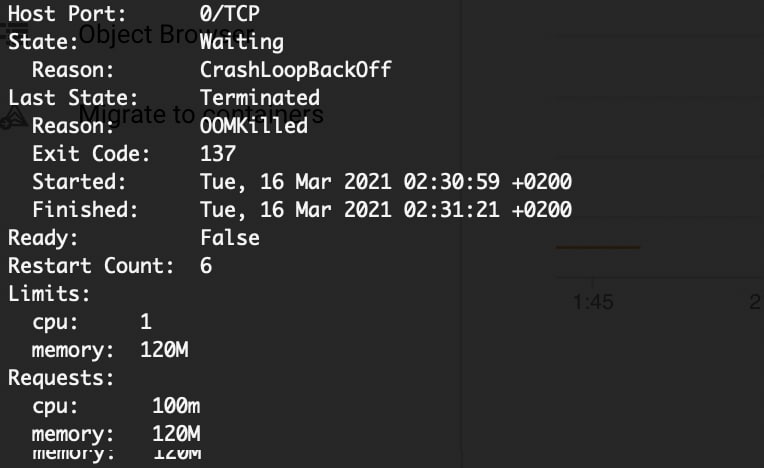Click the Limits memory value 120M
Image resolution: width=764 pixels, height=468 pixels.
164,350
